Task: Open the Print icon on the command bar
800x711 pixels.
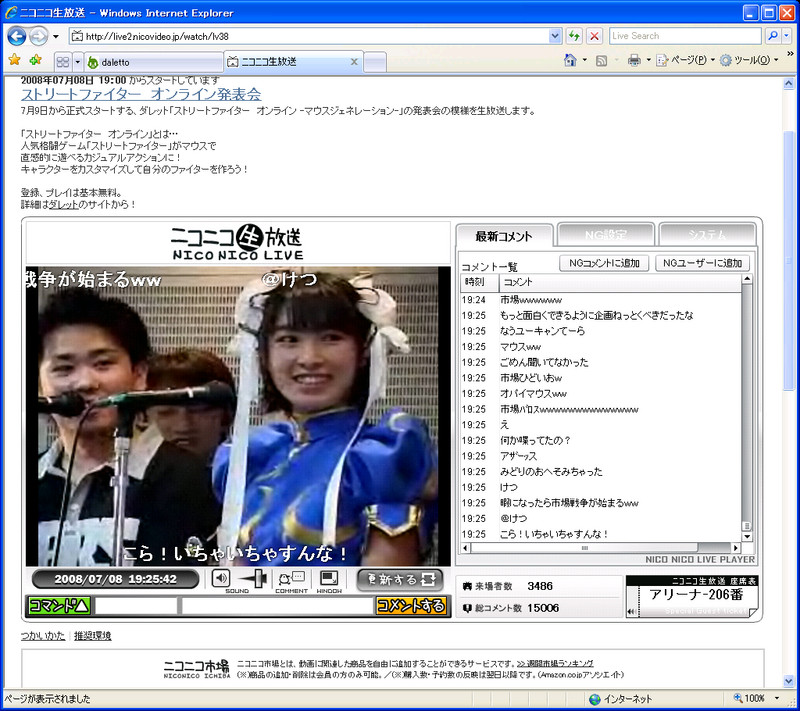Action: [x=633, y=61]
